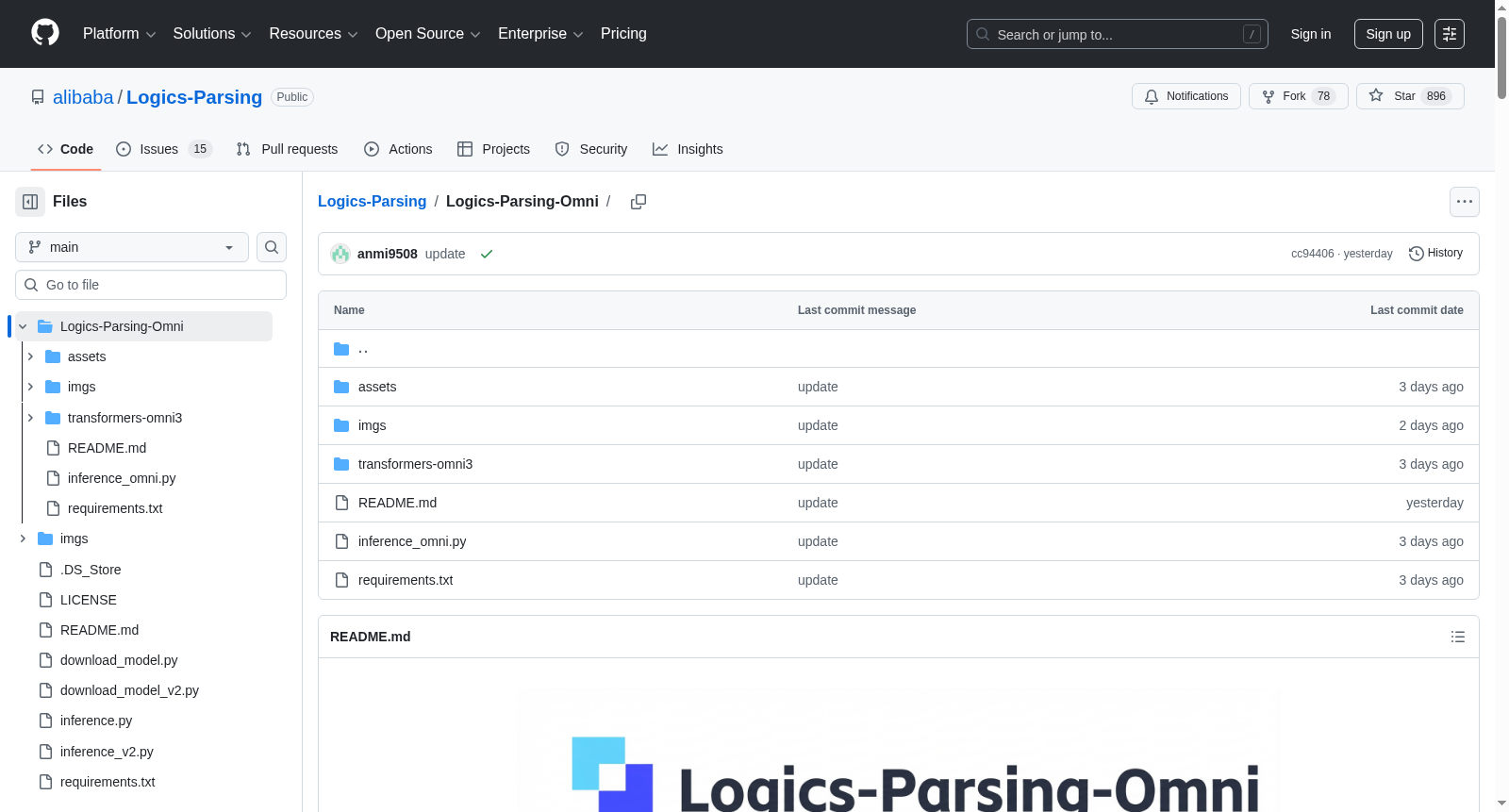Viewport: 1509px width, 812px height.
Task: Open the Solutions menu
Action: pyautogui.click(x=212, y=34)
